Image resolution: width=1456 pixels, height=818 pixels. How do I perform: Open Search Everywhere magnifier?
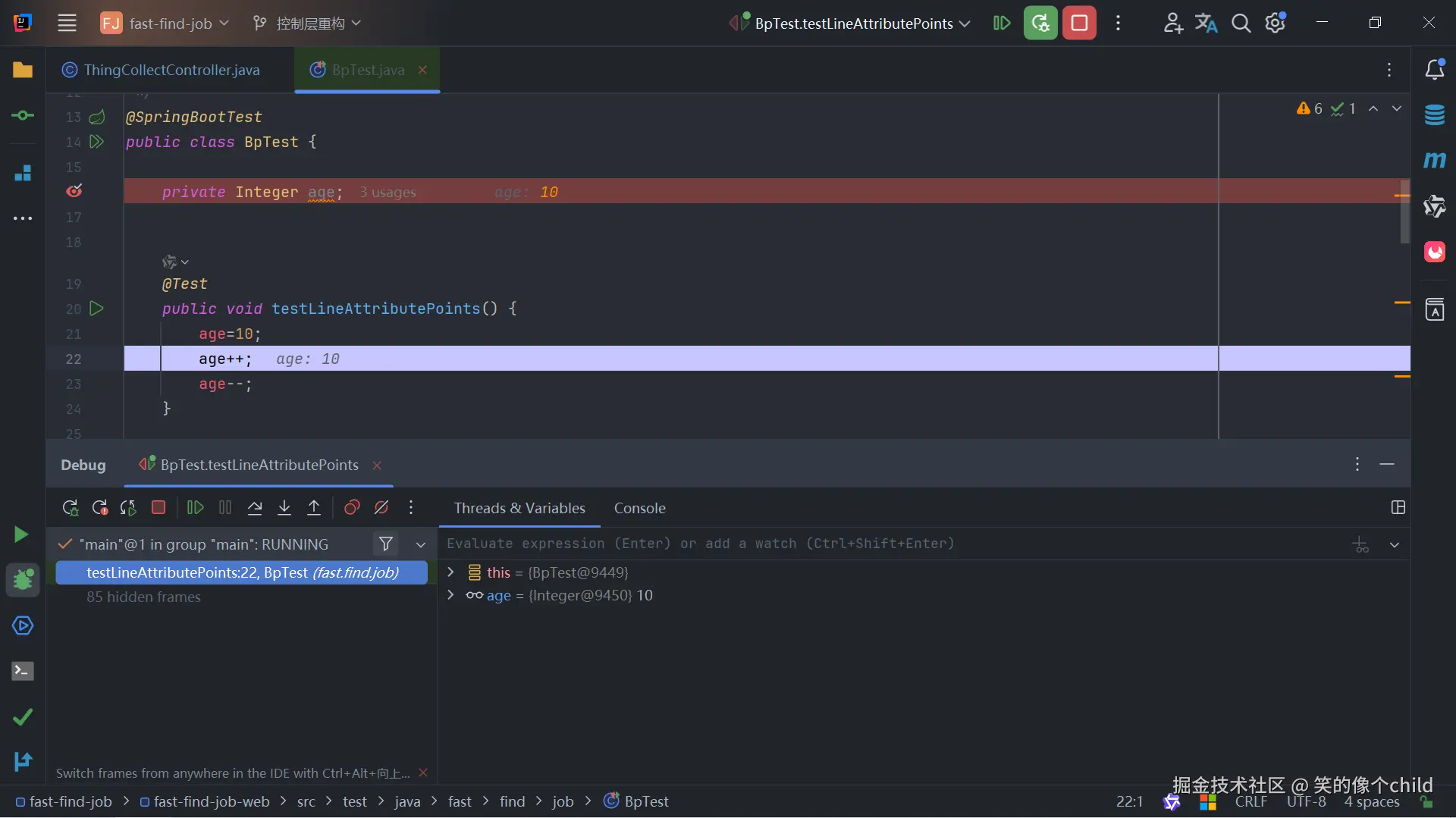click(1241, 23)
